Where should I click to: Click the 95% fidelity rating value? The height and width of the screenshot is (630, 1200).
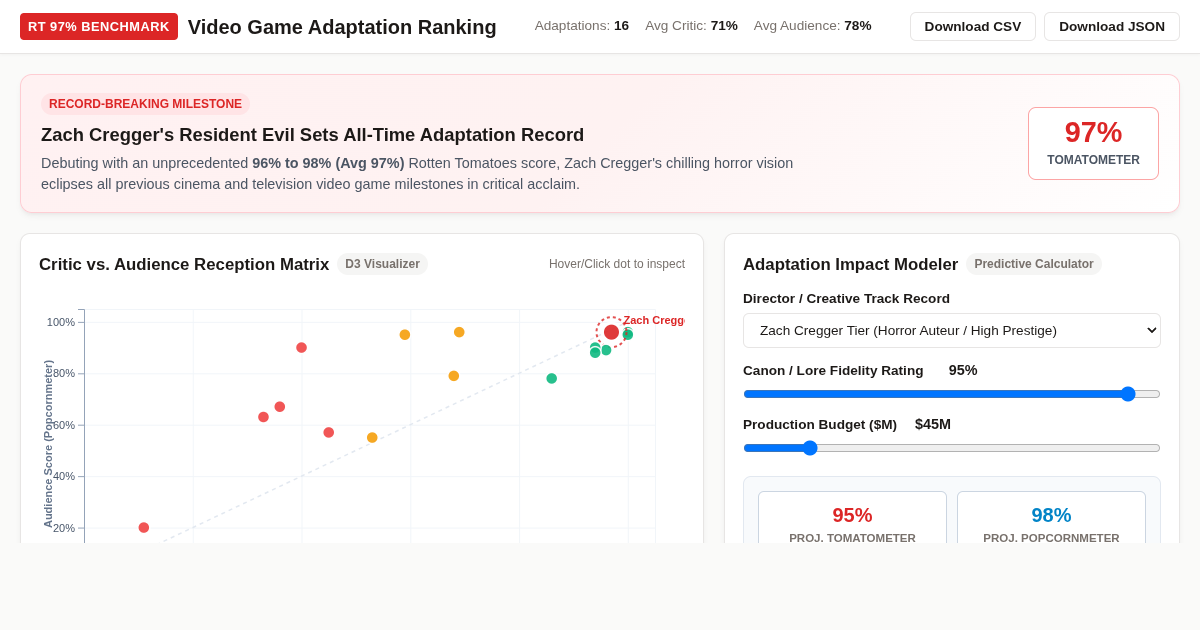pos(963,370)
